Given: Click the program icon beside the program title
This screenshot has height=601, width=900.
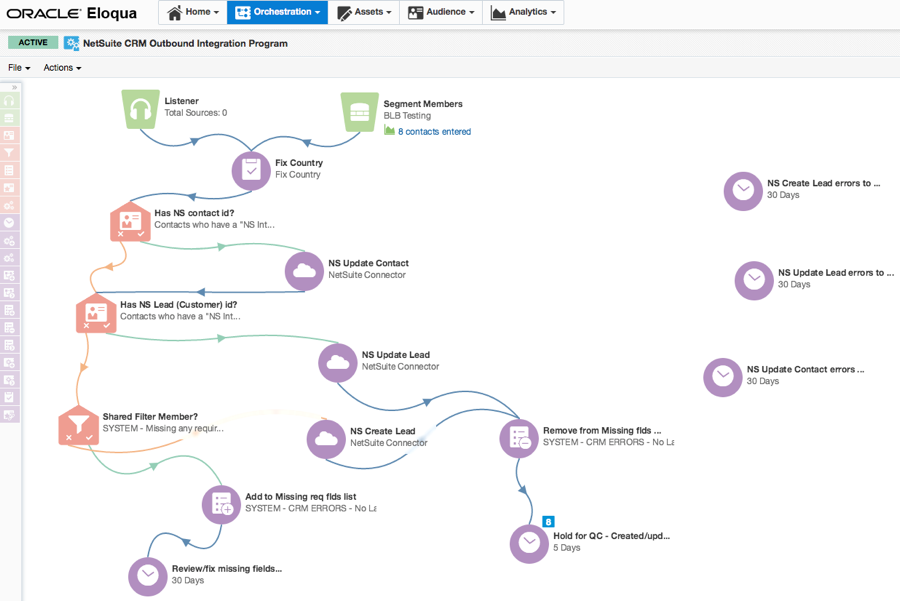Looking at the screenshot, I should 70,43.
